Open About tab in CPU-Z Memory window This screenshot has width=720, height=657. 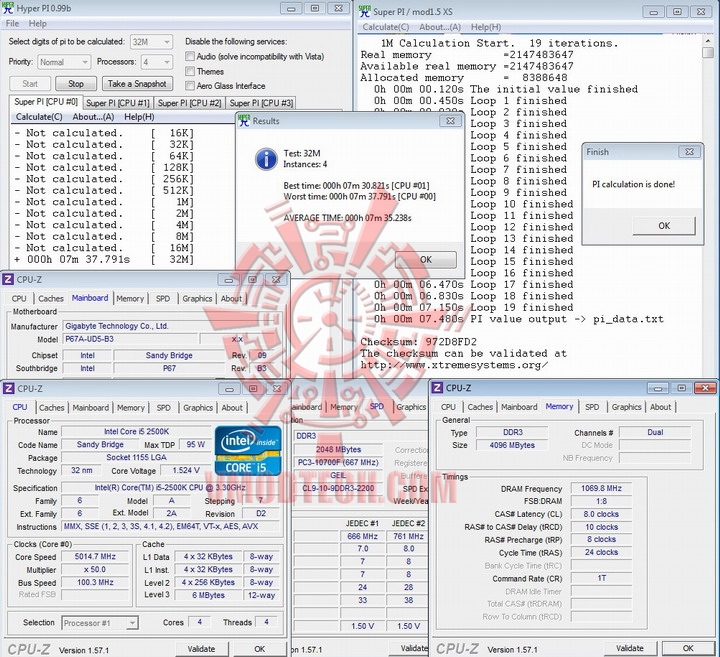[660, 407]
